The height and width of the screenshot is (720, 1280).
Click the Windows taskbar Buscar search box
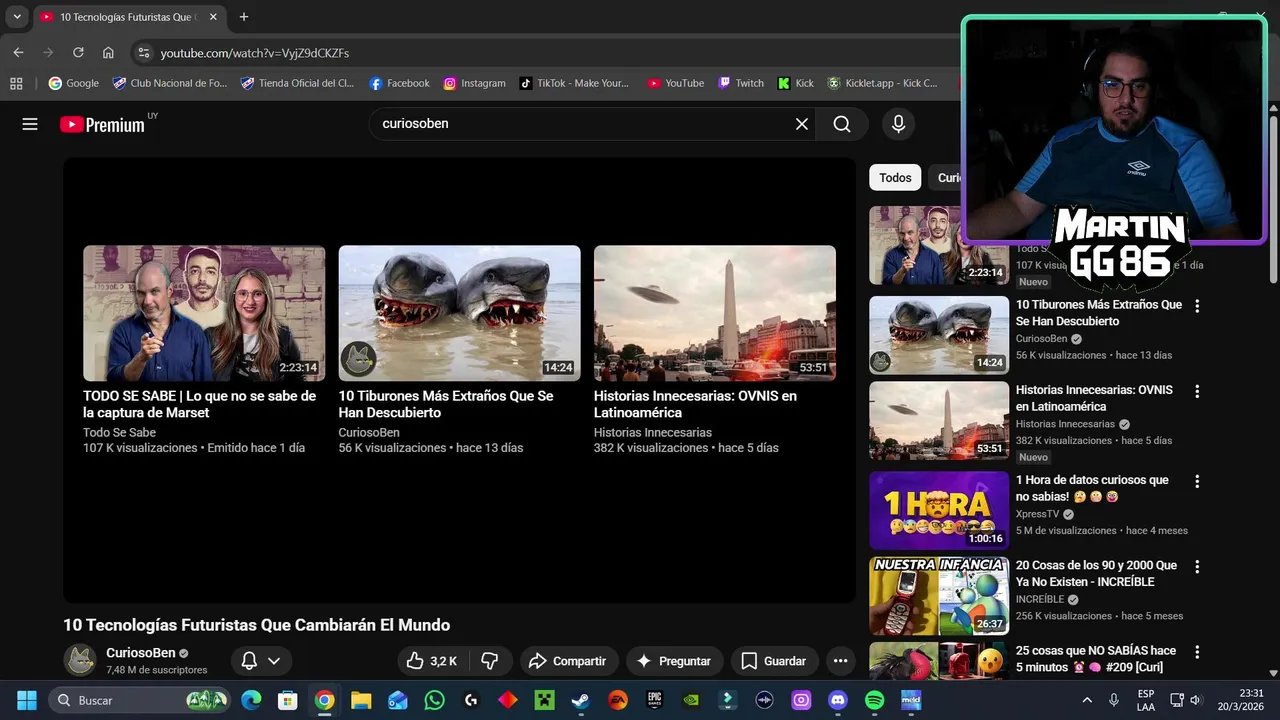point(140,700)
